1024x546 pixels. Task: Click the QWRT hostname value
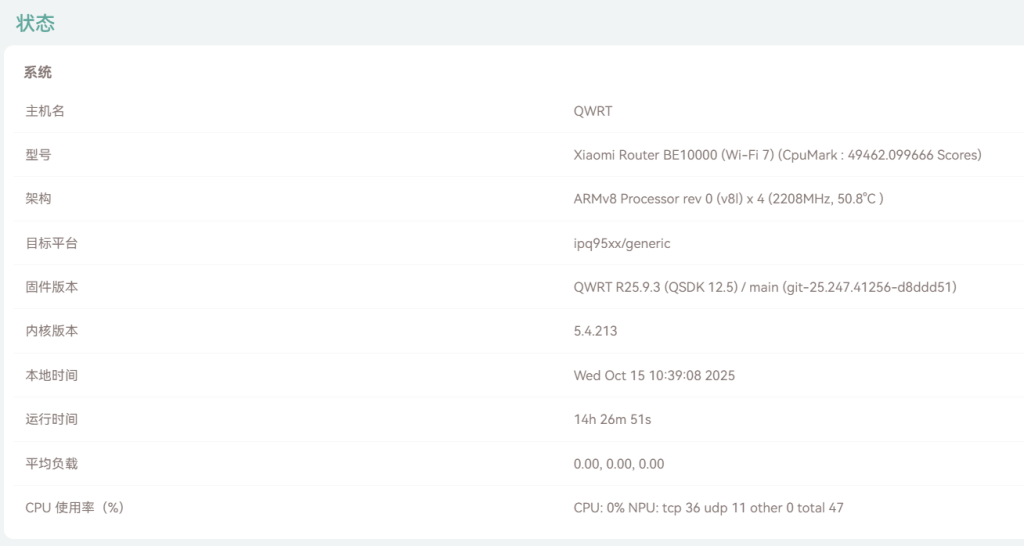point(592,111)
